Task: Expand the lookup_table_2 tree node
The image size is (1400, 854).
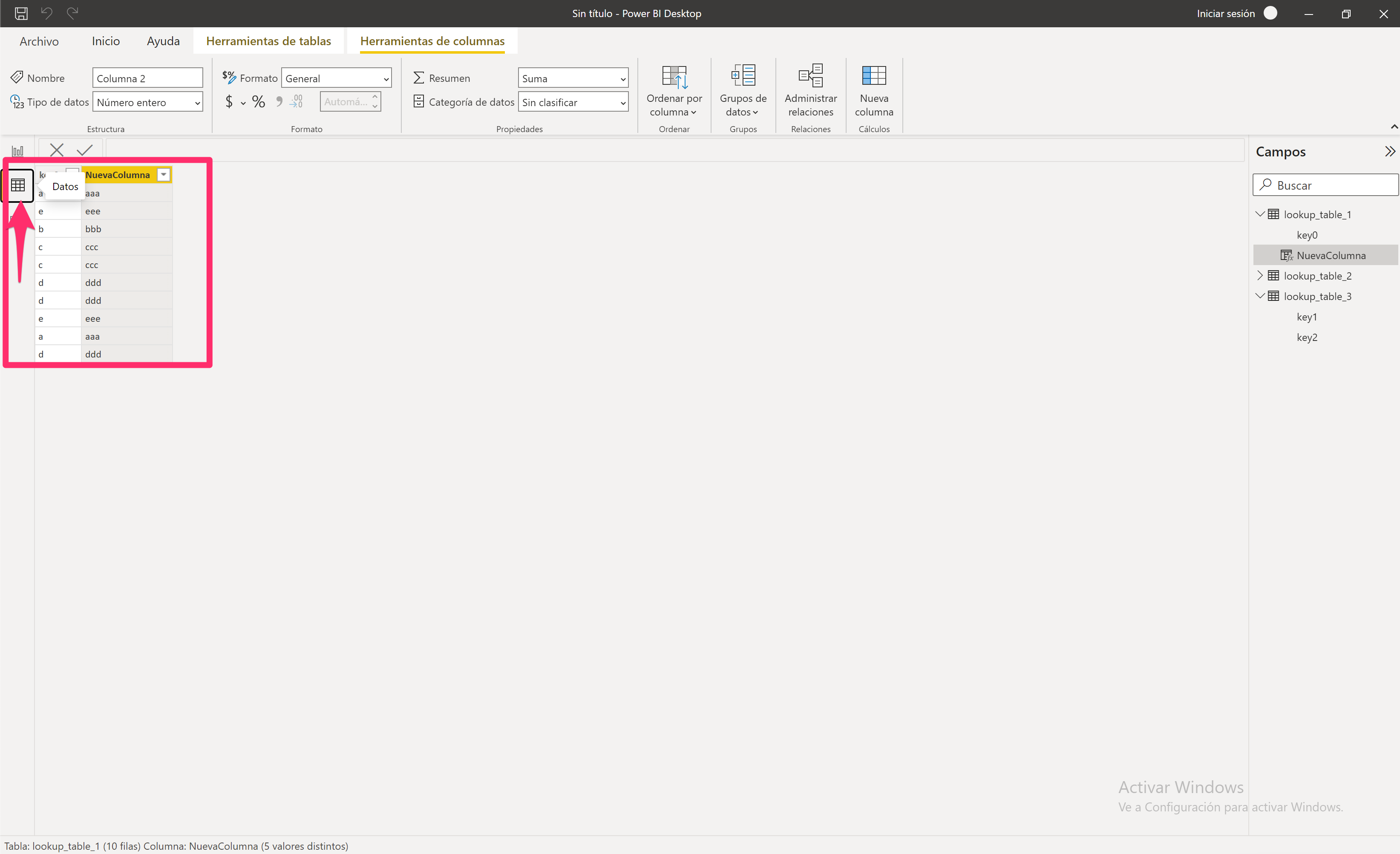Action: [1260, 276]
